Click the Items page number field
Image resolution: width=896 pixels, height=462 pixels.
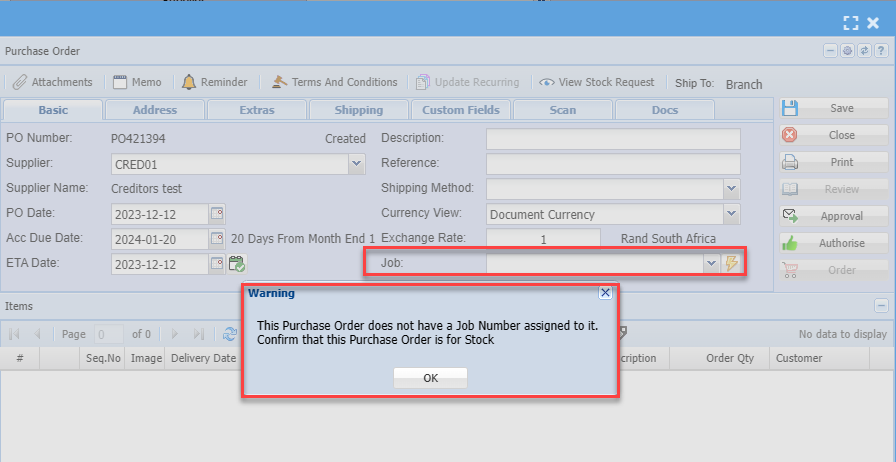[x=109, y=334]
